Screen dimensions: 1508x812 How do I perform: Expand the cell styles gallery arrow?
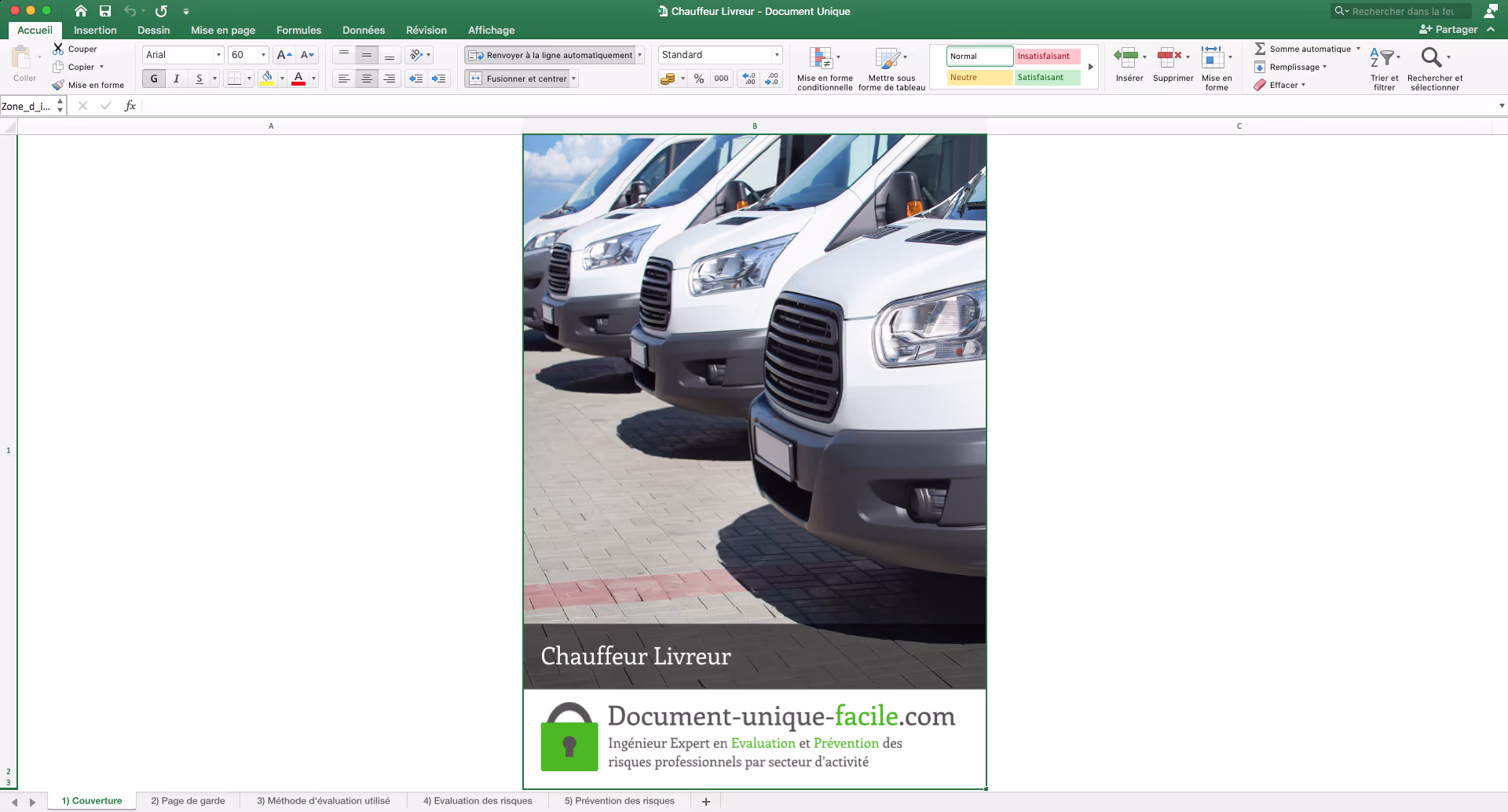[1090, 67]
